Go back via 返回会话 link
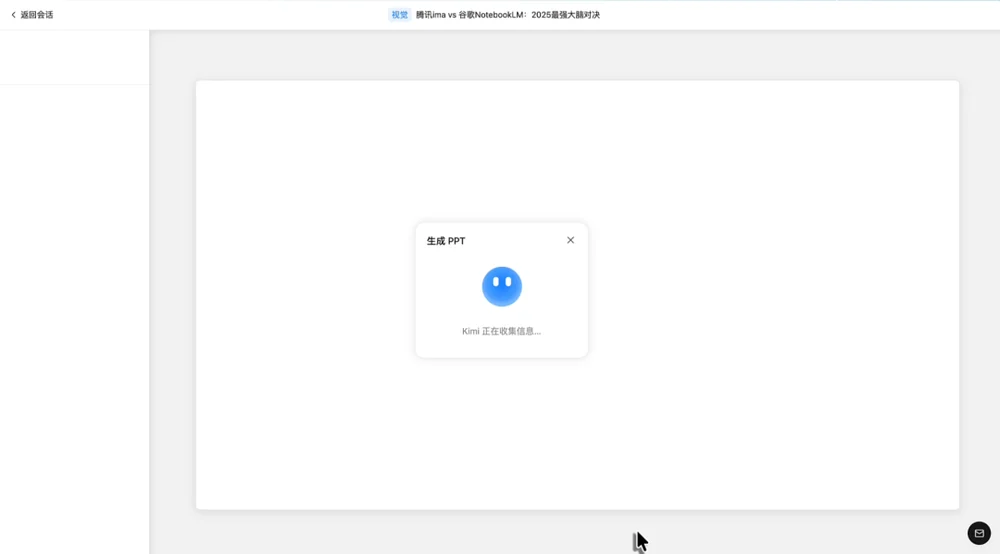The image size is (1000, 554). pyautogui.click(x=32, y=15)
